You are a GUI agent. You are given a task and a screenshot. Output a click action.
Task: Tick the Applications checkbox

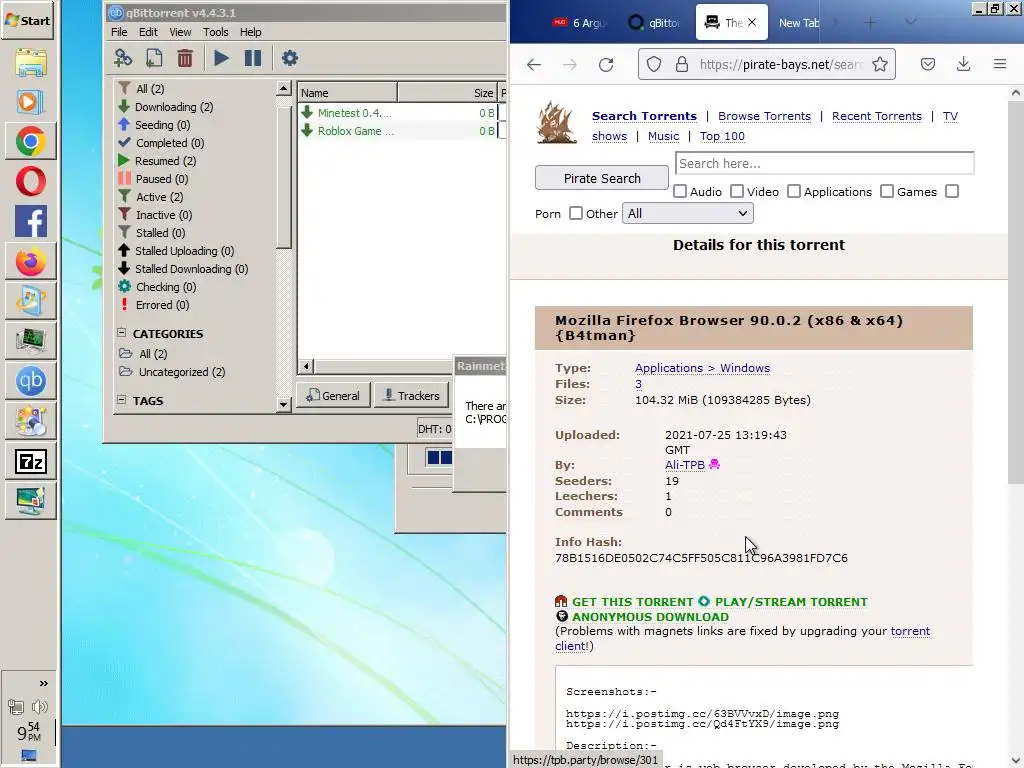tap(793, 191)
